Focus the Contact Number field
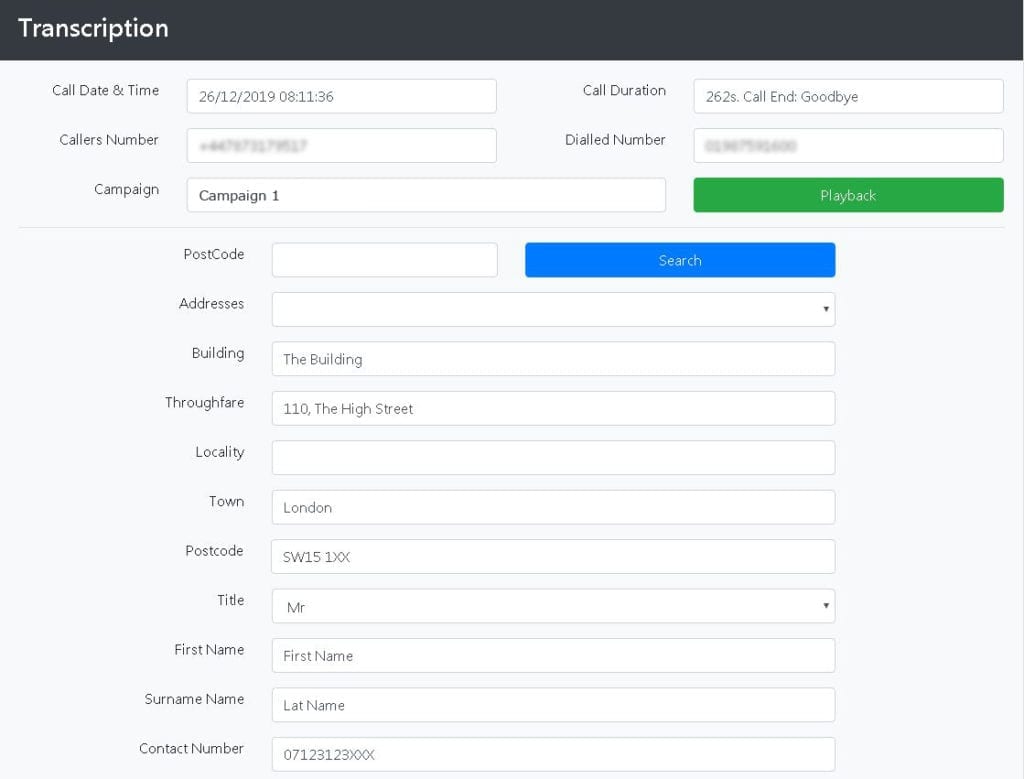Screen dimensions: 1024x779 pyautogui.click(x=552, y=754)
